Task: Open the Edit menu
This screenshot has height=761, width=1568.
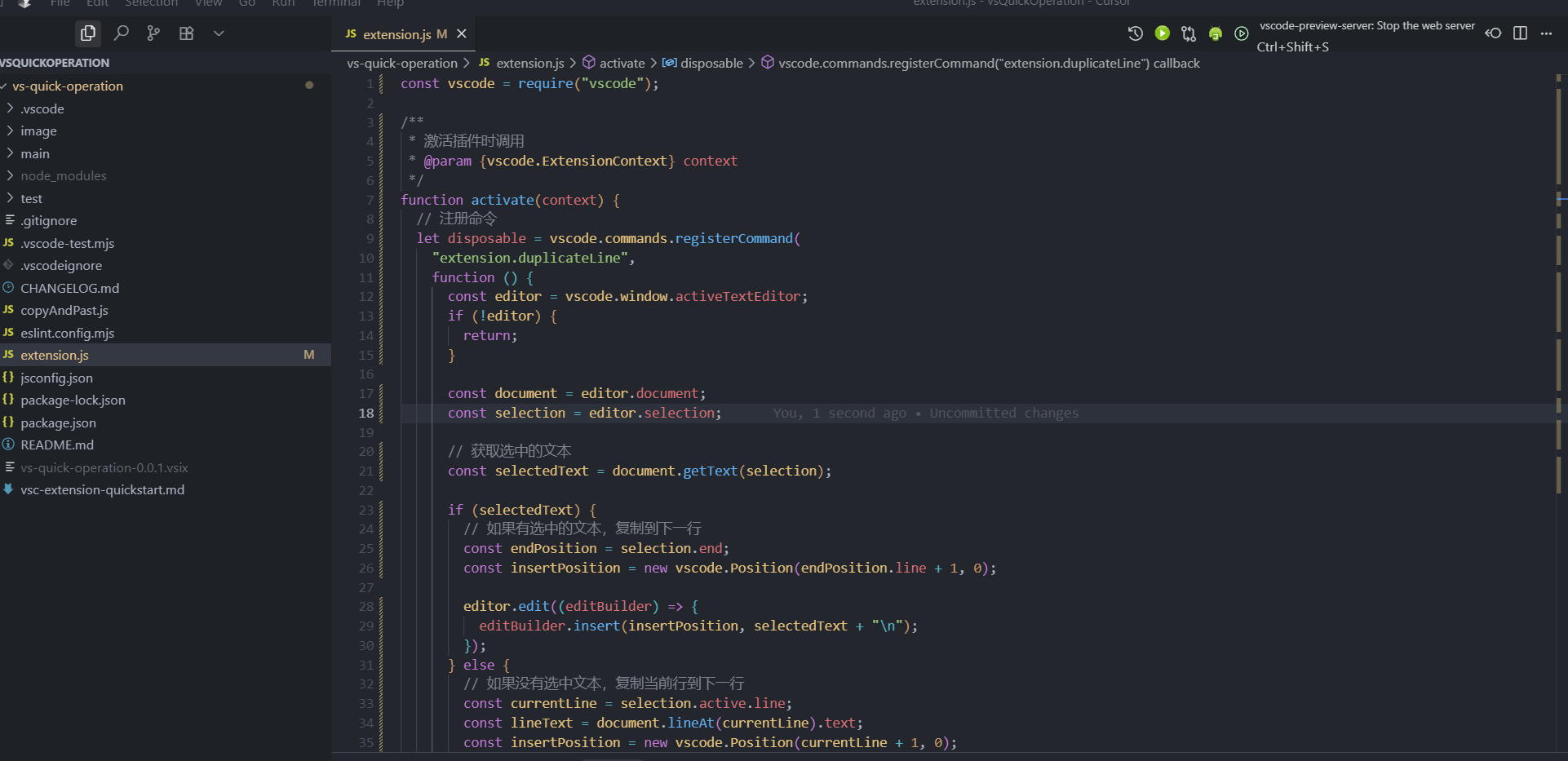Action: 97,2
